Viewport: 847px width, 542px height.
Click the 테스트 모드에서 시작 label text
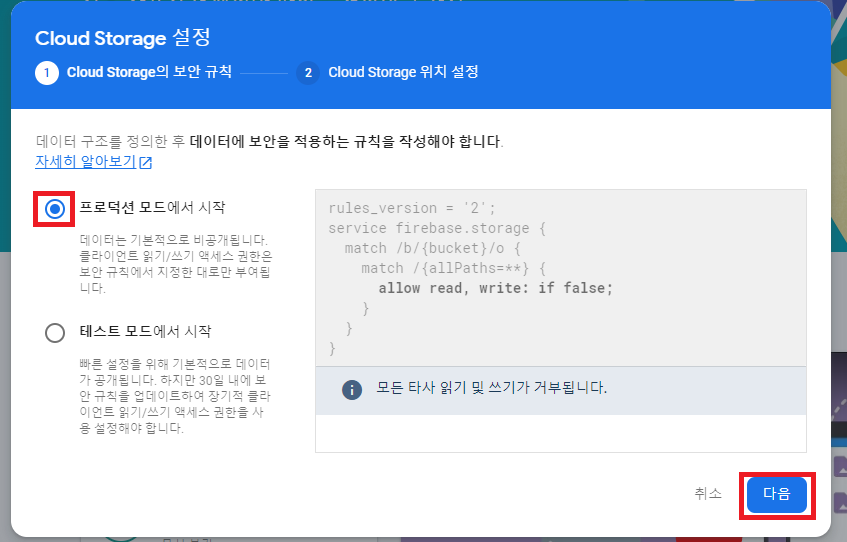tap(145, 331)
